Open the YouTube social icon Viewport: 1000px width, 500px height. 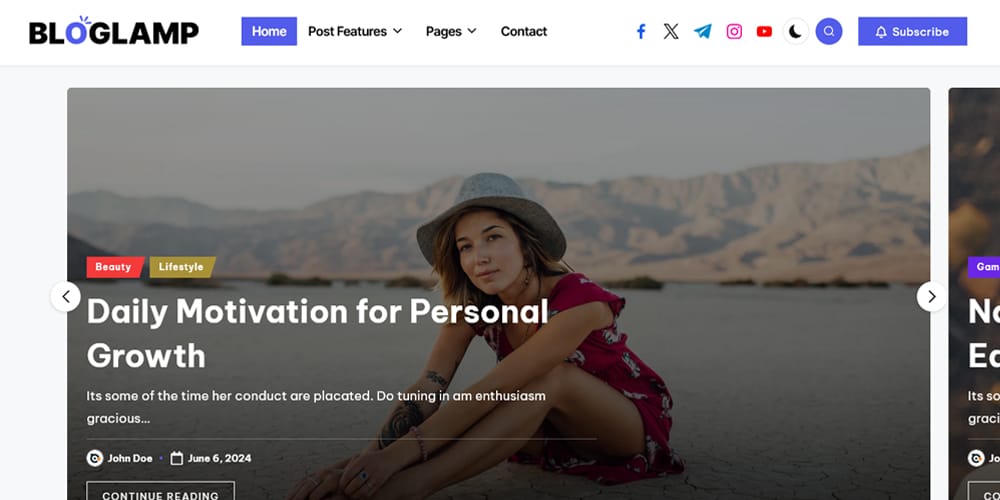(764, 31)
